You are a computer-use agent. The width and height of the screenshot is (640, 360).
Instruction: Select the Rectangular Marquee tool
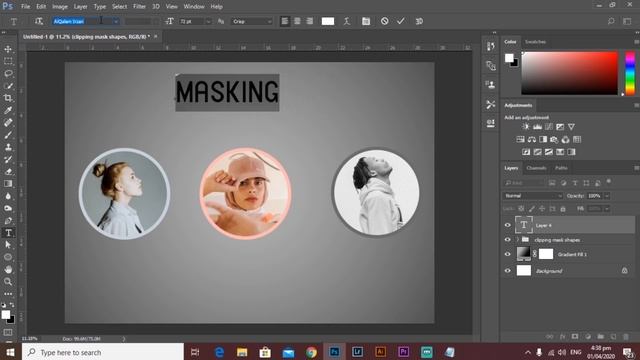[8, 61]
